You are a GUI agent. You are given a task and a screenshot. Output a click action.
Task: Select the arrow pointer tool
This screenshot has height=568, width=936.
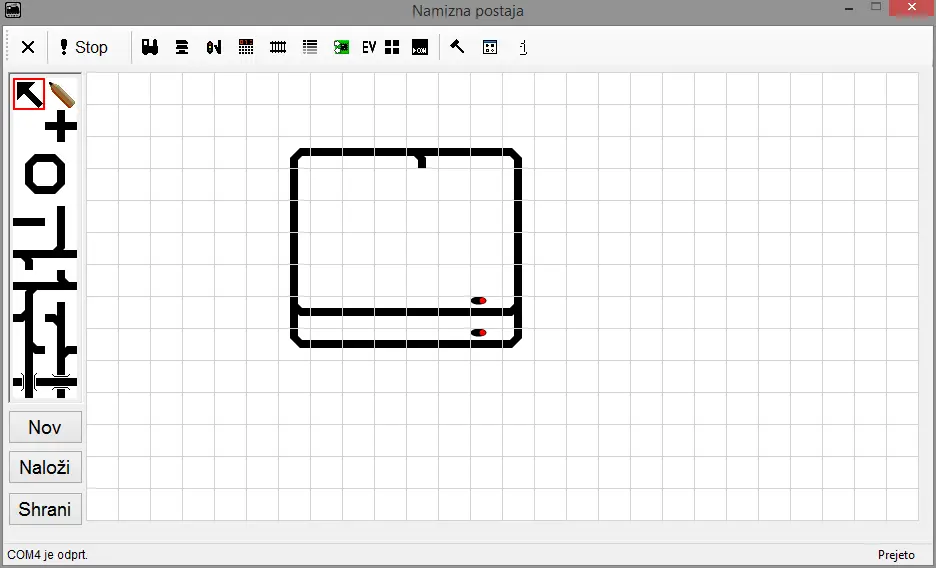[29, 94]
